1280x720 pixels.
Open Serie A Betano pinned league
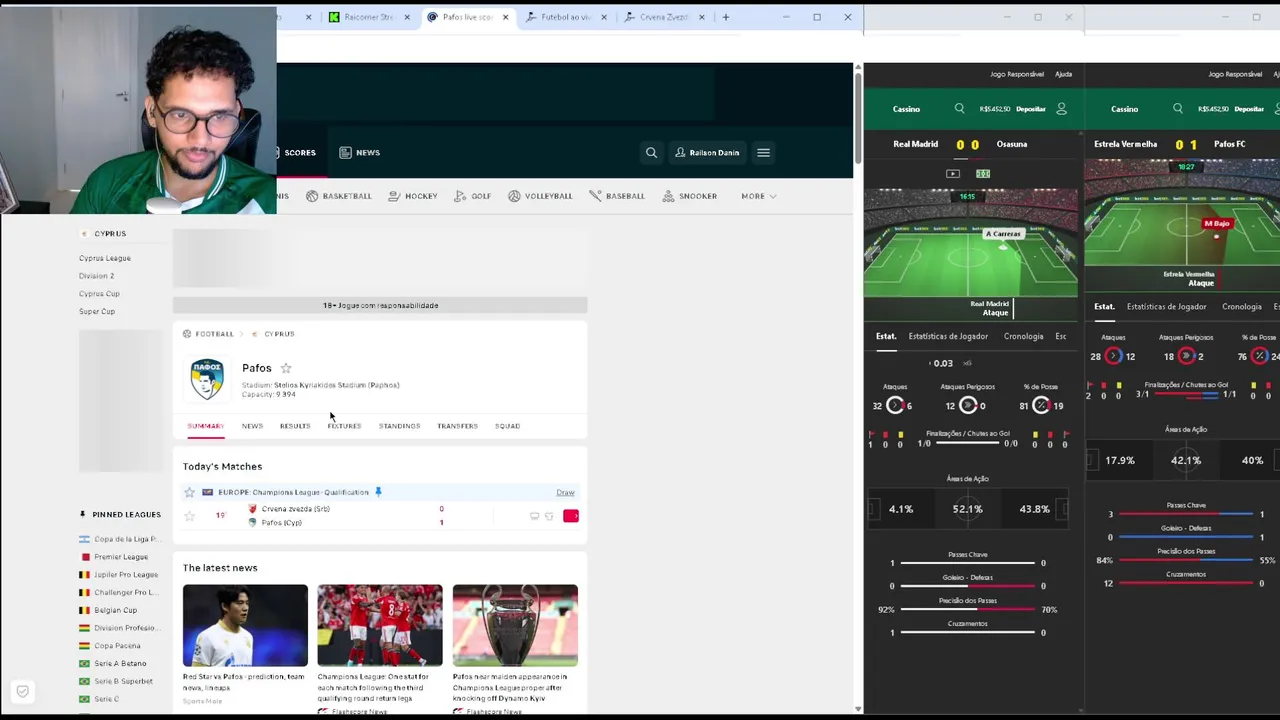click(120, 664)
